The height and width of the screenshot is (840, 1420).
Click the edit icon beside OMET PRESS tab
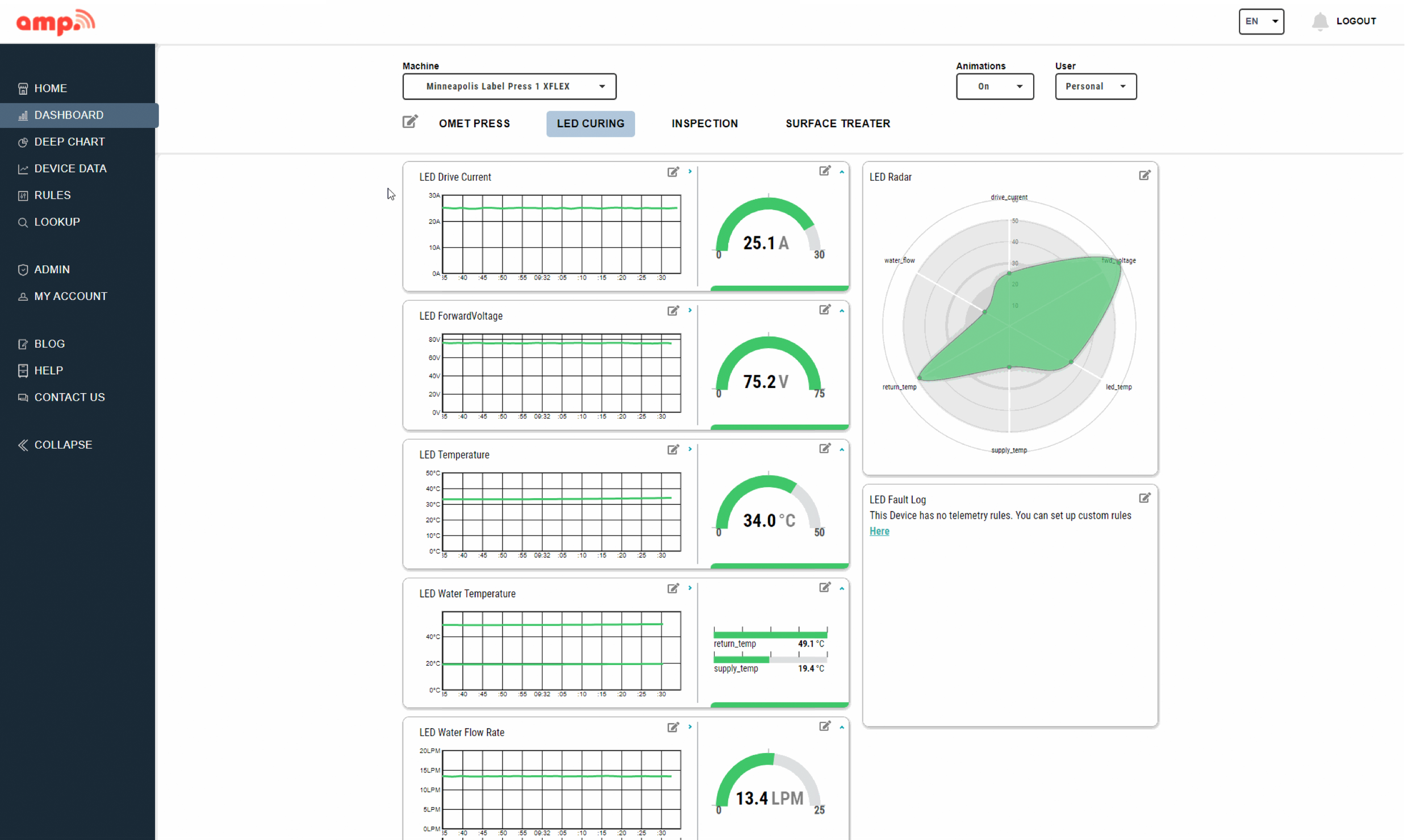point(410,122)
